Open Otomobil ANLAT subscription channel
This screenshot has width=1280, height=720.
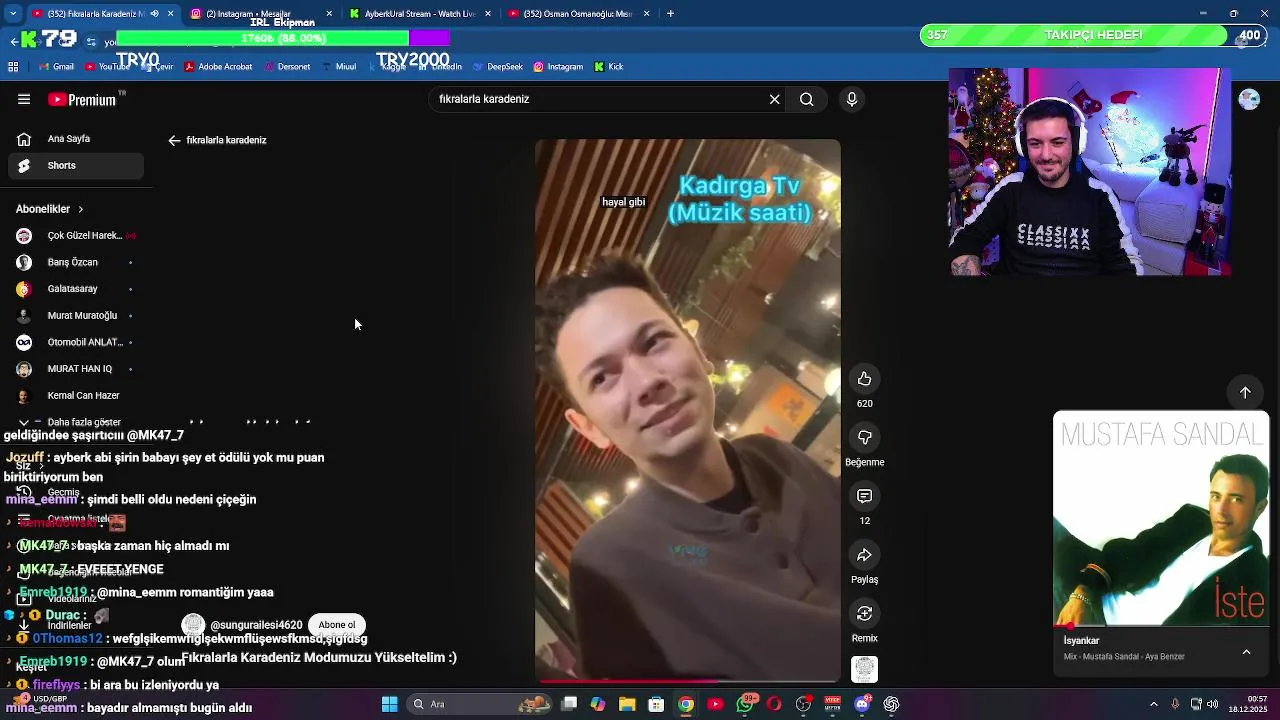[x=75, y=342]
